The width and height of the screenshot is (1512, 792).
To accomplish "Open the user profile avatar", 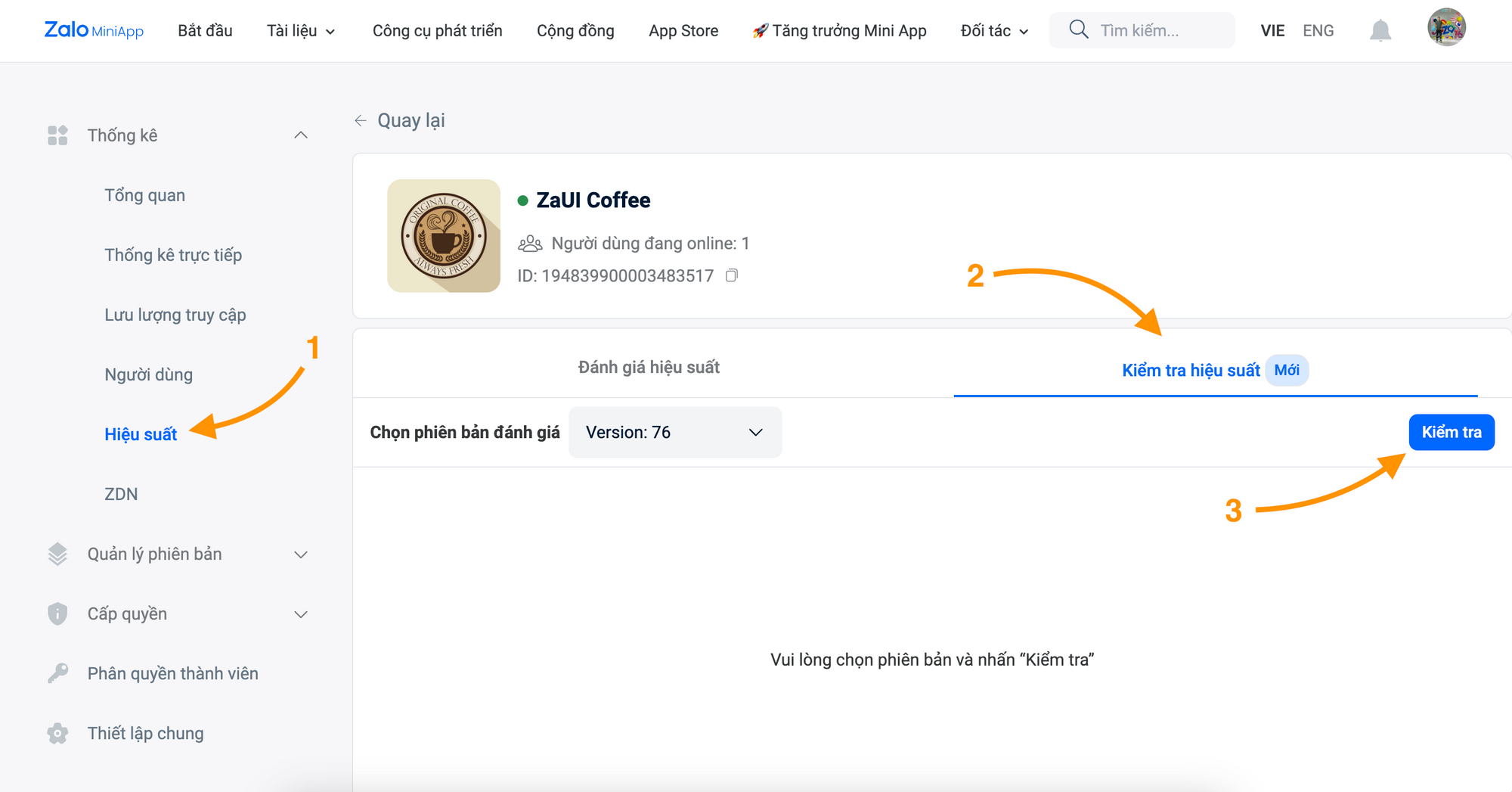I will [1447, 28].
